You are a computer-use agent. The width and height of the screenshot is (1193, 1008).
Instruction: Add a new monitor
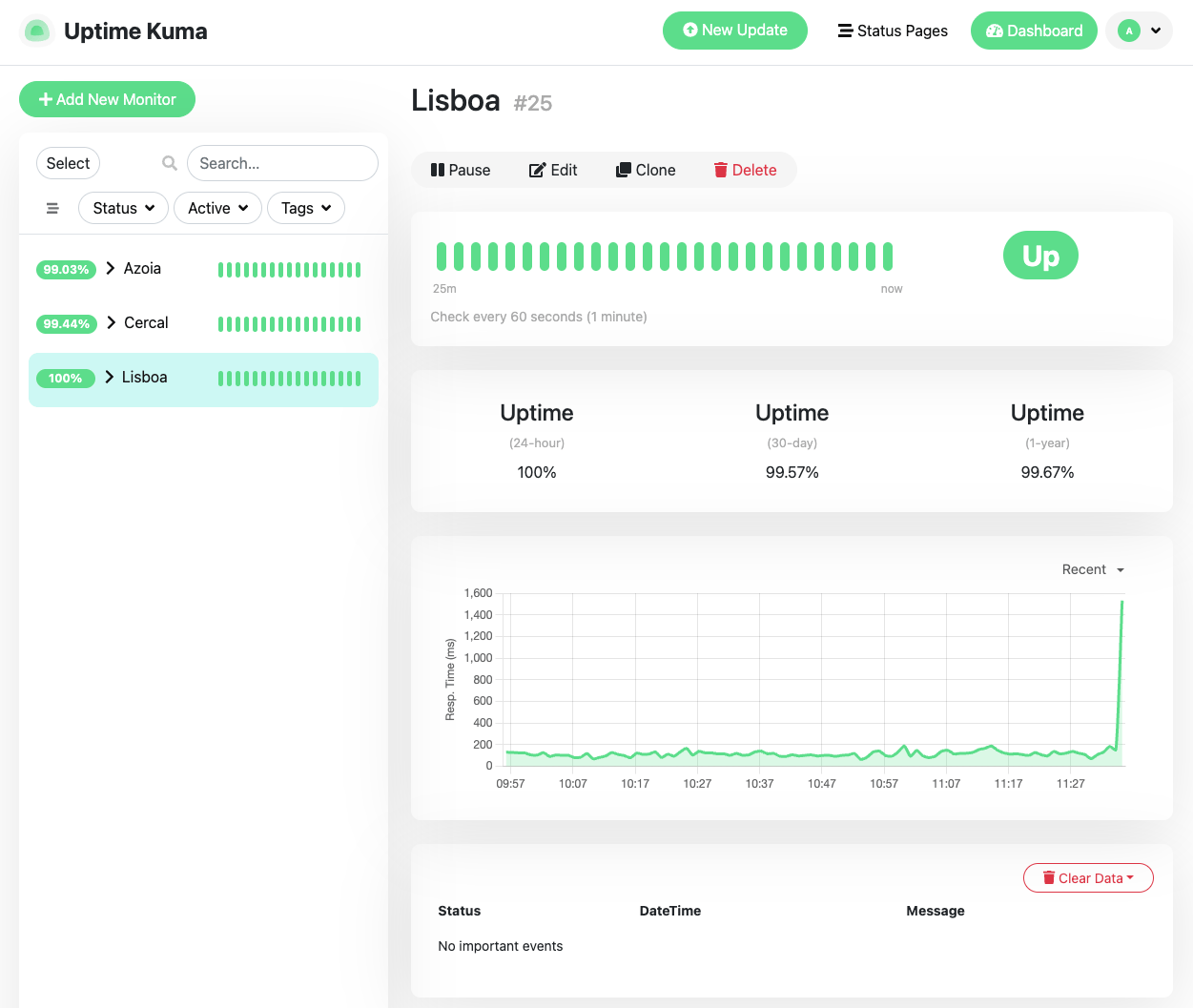pos(107,99)
